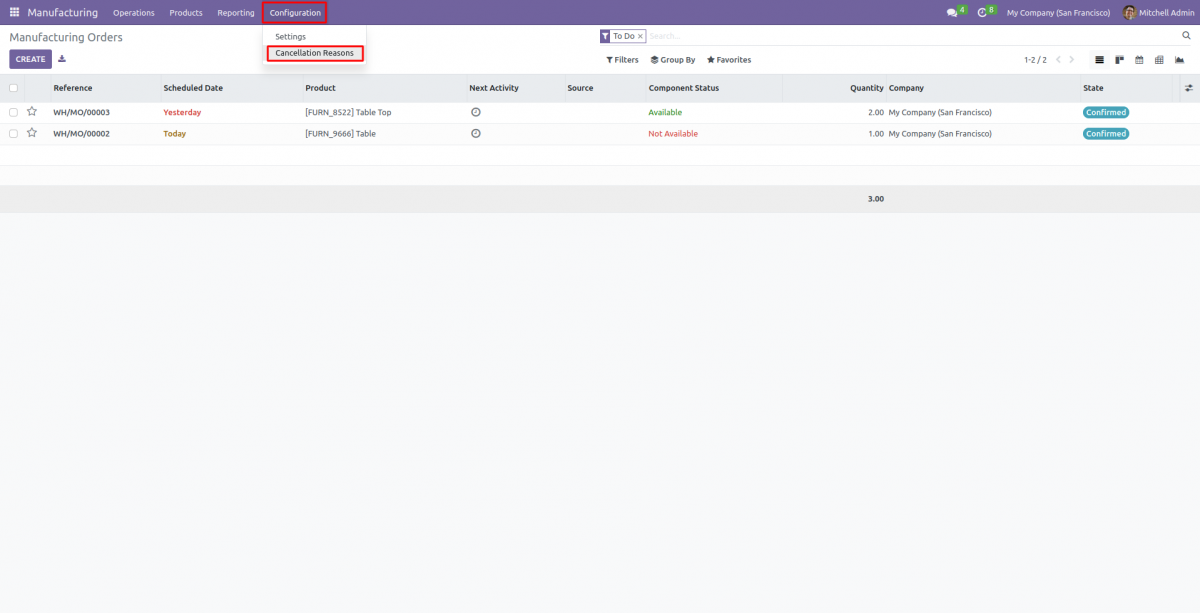Click the CREATE button
The height and width of the screenshot is (613, 1200).
(x=30, y=59)
